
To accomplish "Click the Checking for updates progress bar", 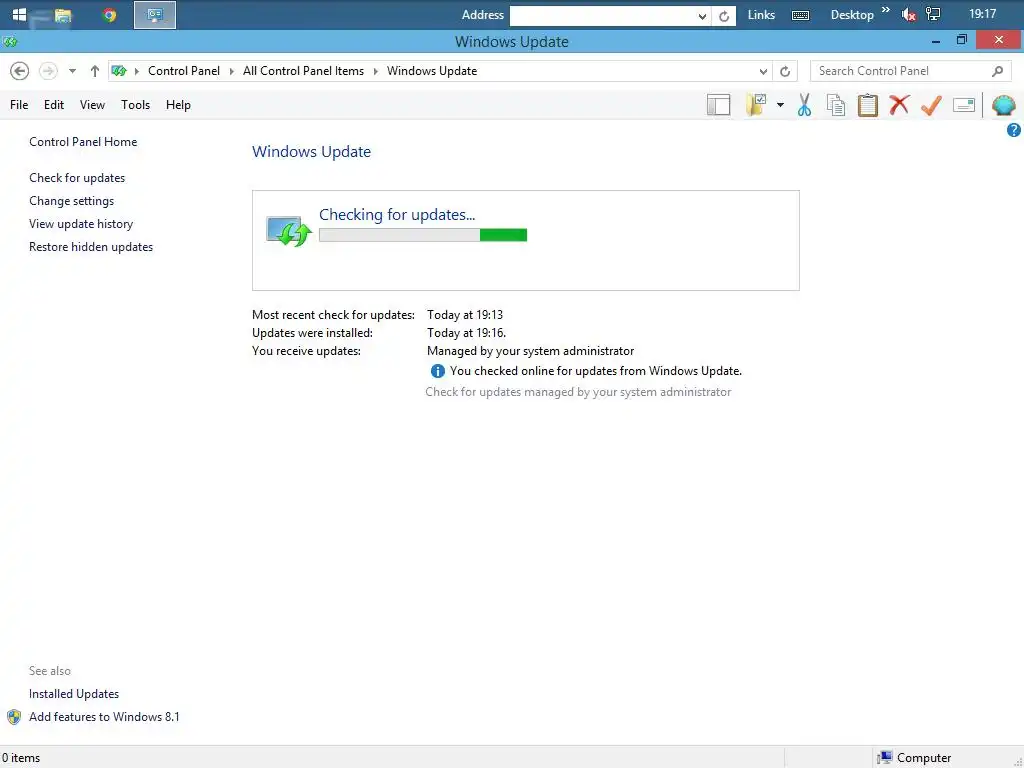I will click(423, 235).
